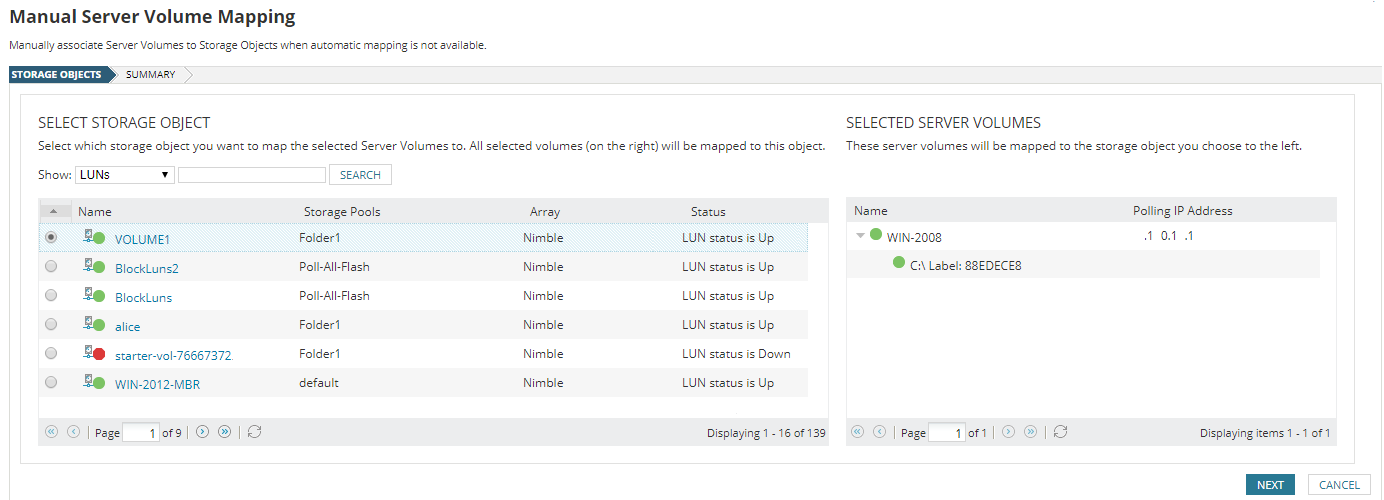Click the sort arrow column header
Screen dimensions: 1384x500
[x=54, y=211]
